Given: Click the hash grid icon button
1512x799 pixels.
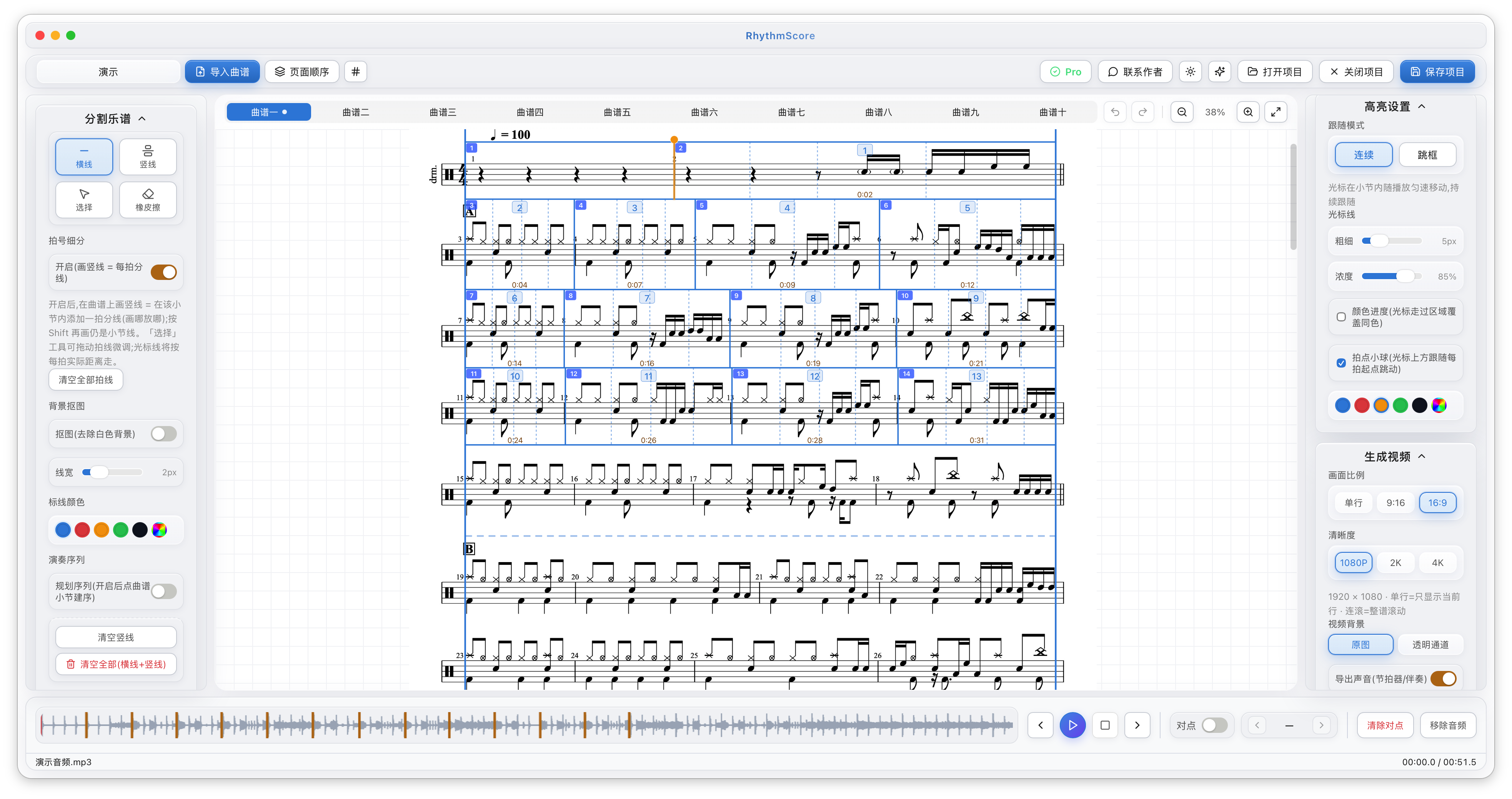Looking at the screenshot, I should (356, 72).
